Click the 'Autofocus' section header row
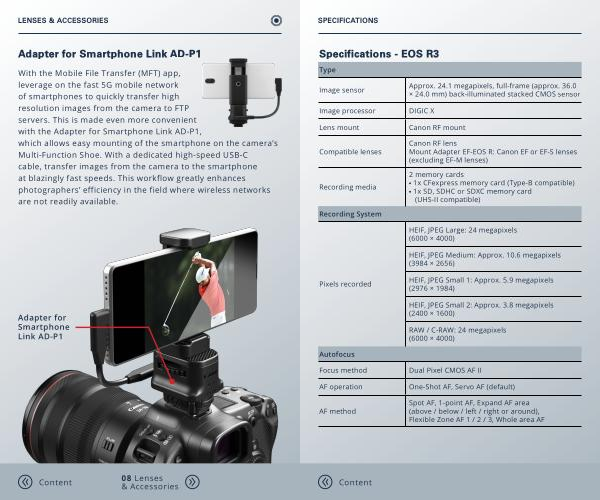The image size is (600, 500). pos(450,354)
